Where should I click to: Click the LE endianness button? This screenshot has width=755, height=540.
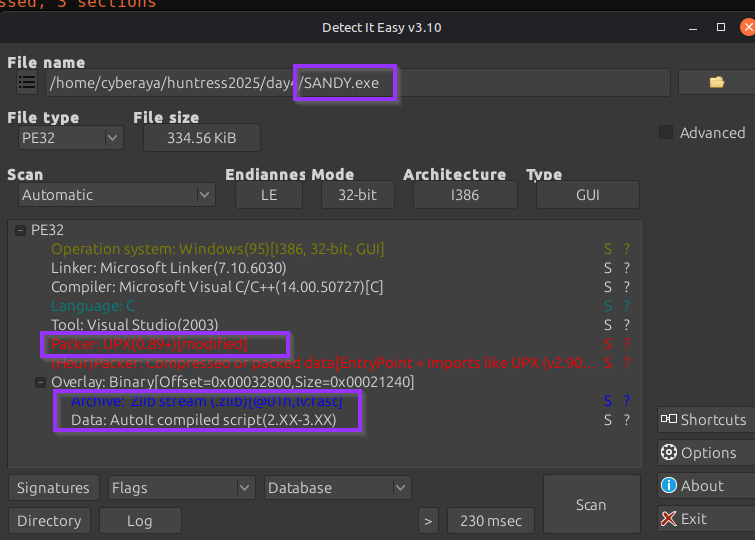(269, 195)
